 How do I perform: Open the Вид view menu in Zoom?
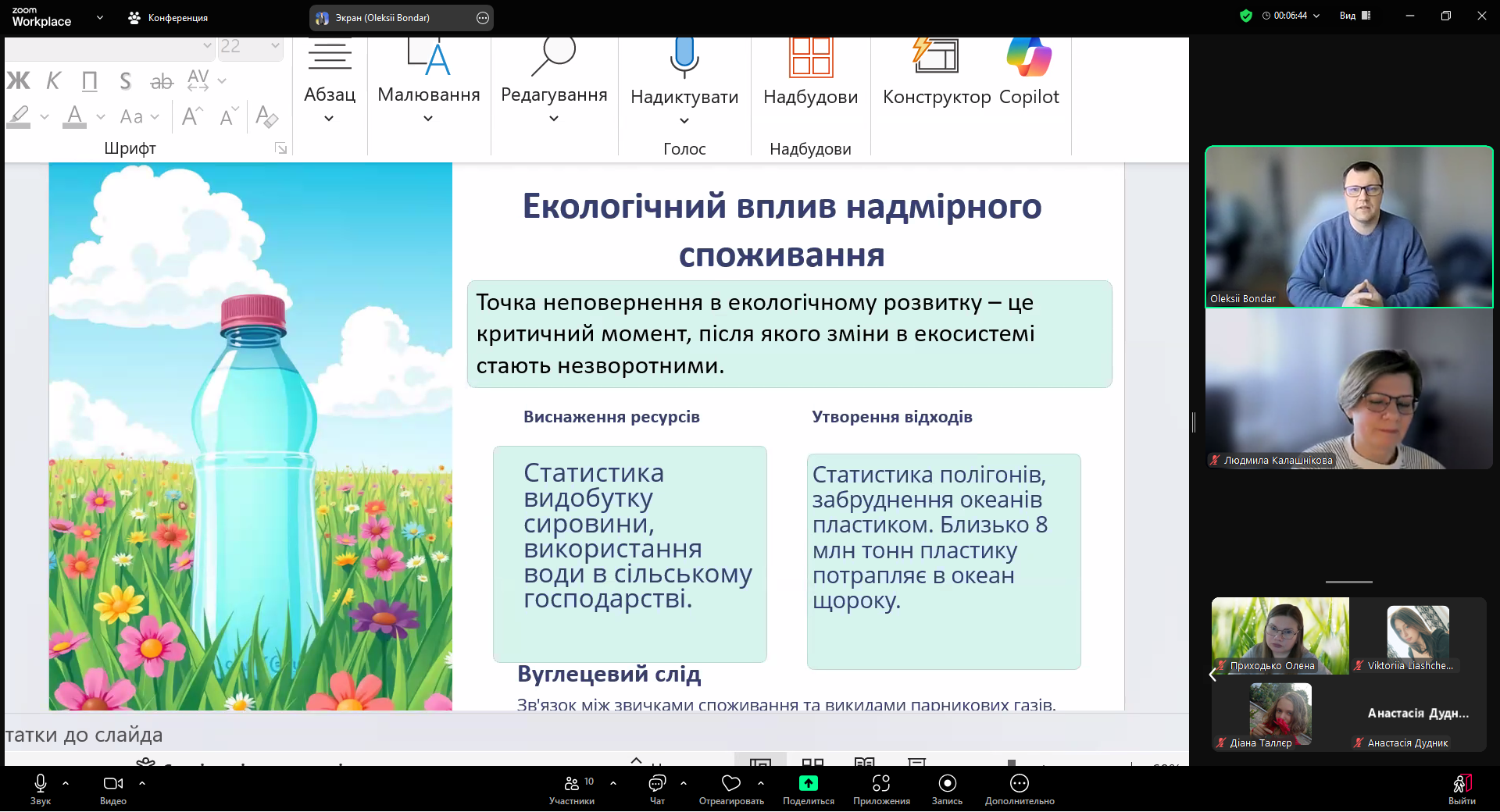point(1352,16)
